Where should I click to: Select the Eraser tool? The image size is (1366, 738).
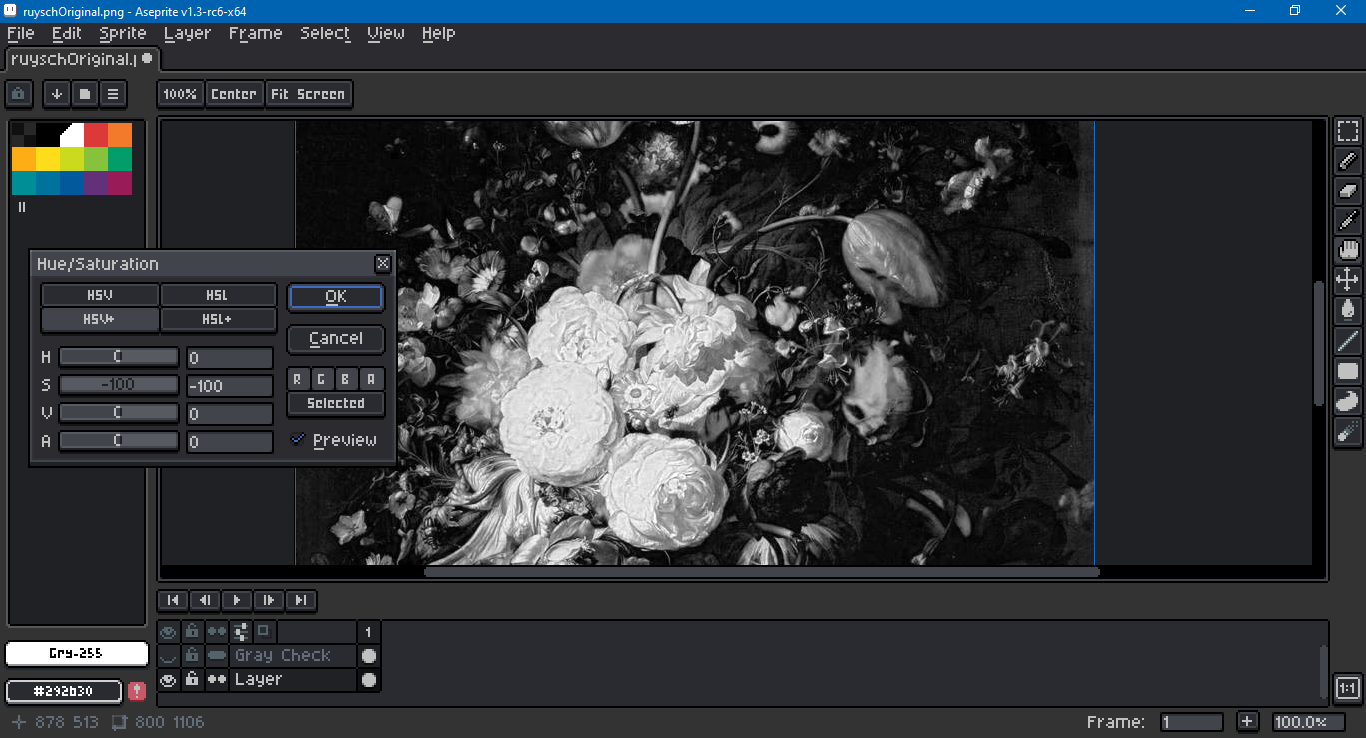[1348, 191]
